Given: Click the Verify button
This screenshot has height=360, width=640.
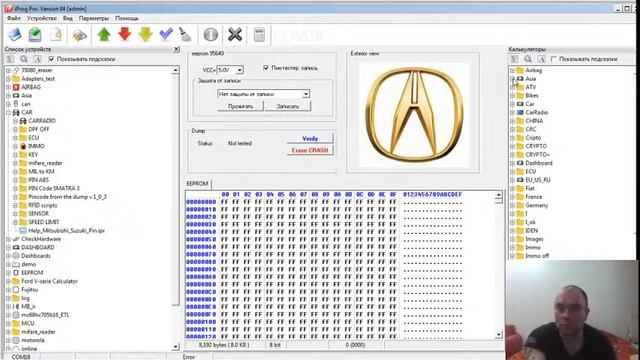Looking at the screenshot, I should tap(310, 138).
